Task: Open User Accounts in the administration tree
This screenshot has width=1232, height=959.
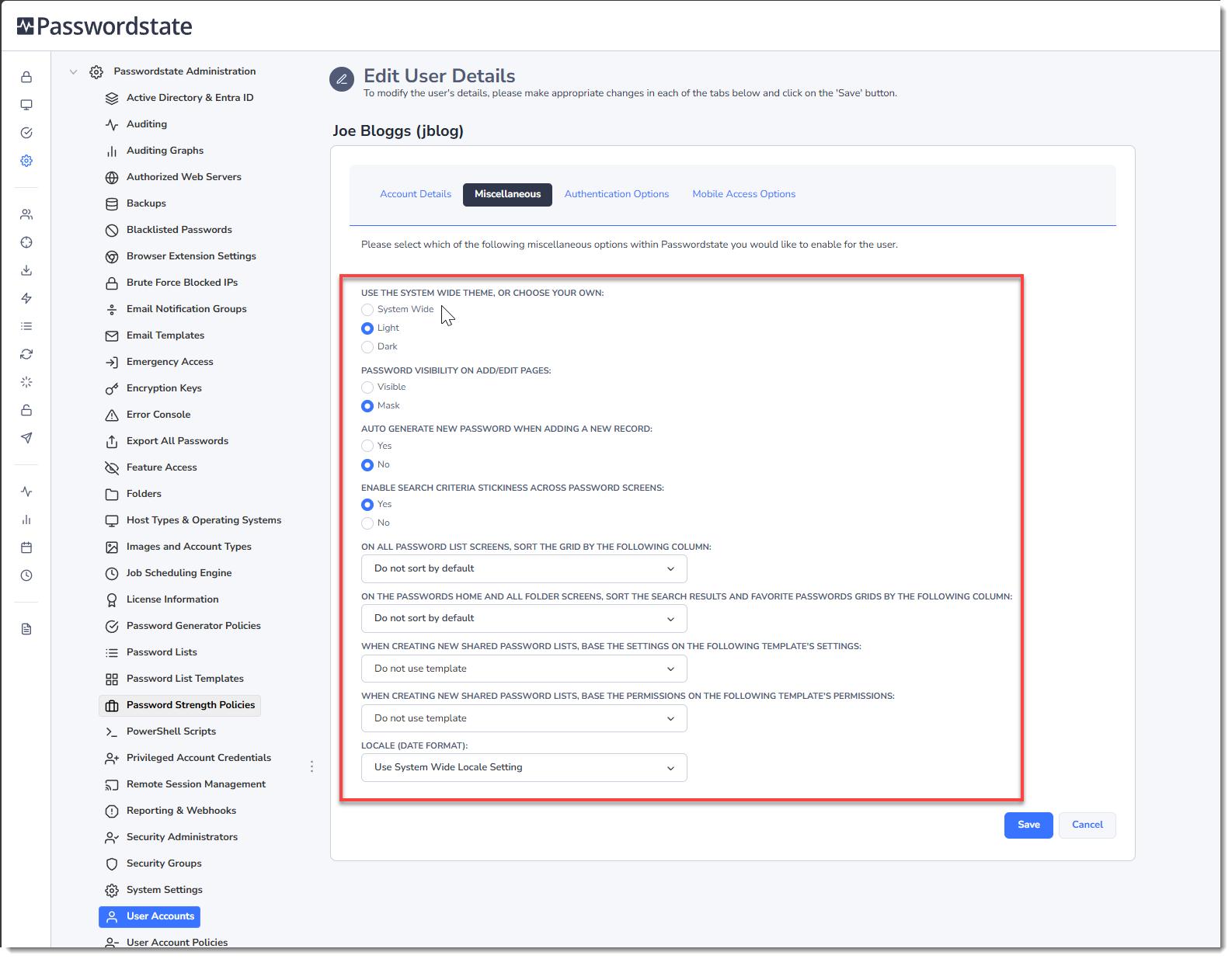Action: (149, 916)
